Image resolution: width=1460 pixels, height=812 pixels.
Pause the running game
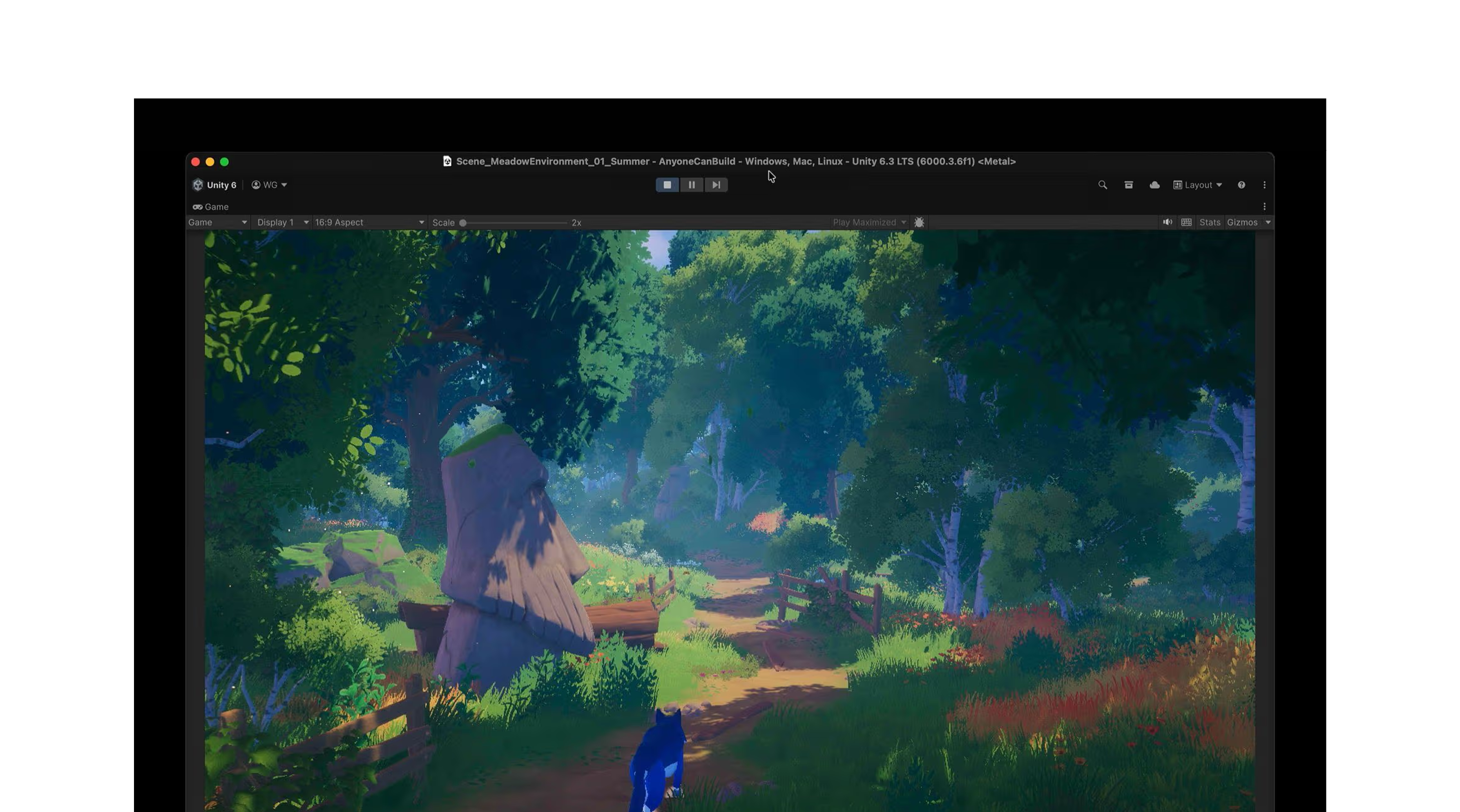coord(692,185)
